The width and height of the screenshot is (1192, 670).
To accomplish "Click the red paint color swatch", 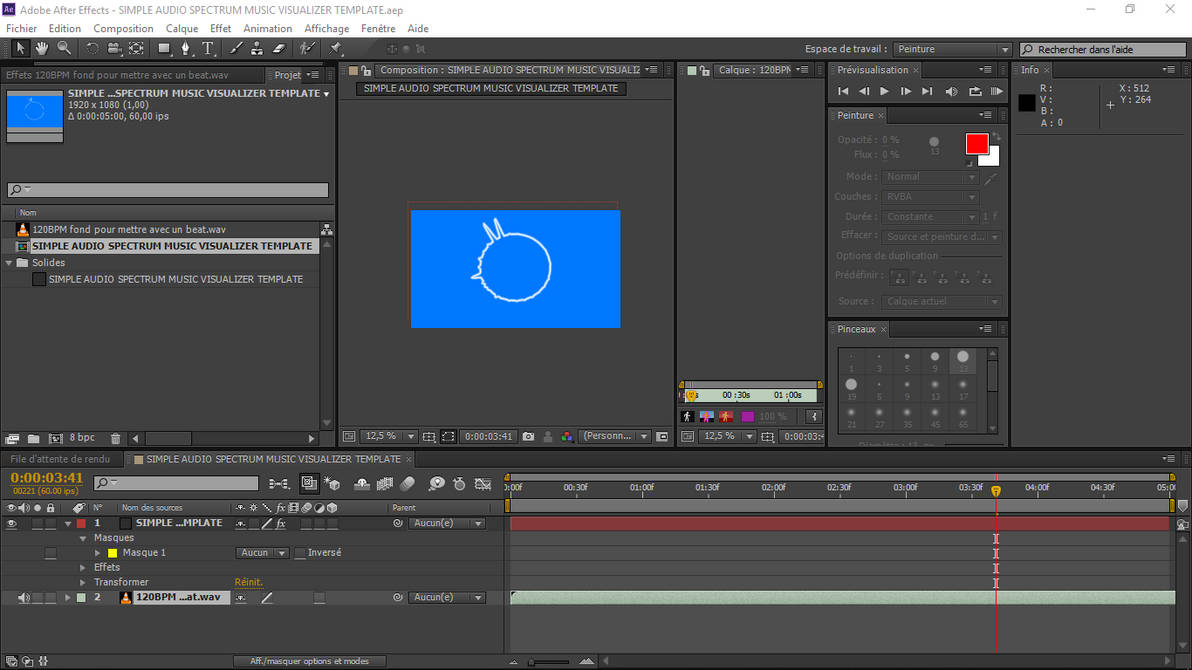I will pos(975,142).
